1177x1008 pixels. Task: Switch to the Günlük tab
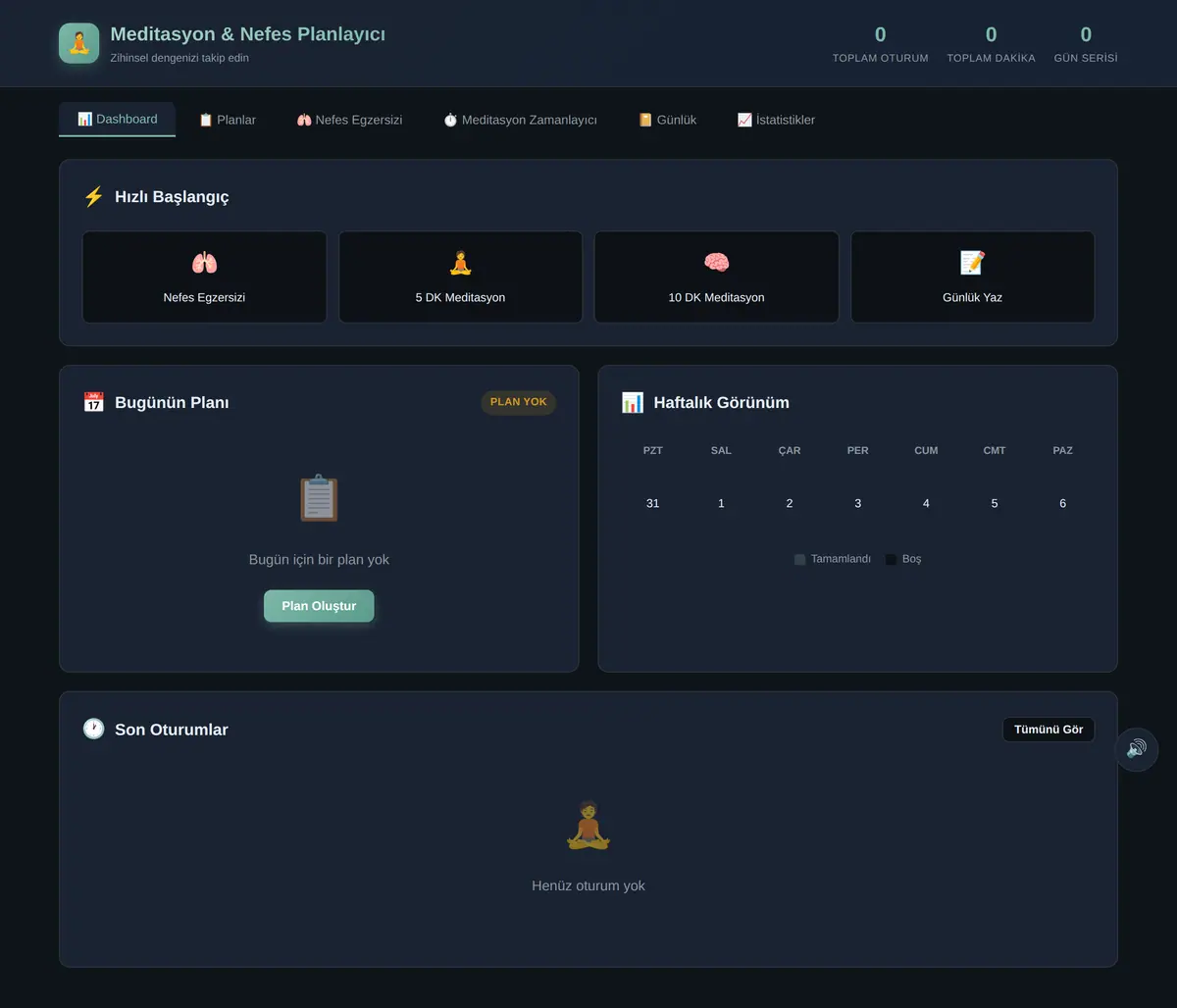pos(667,120)
